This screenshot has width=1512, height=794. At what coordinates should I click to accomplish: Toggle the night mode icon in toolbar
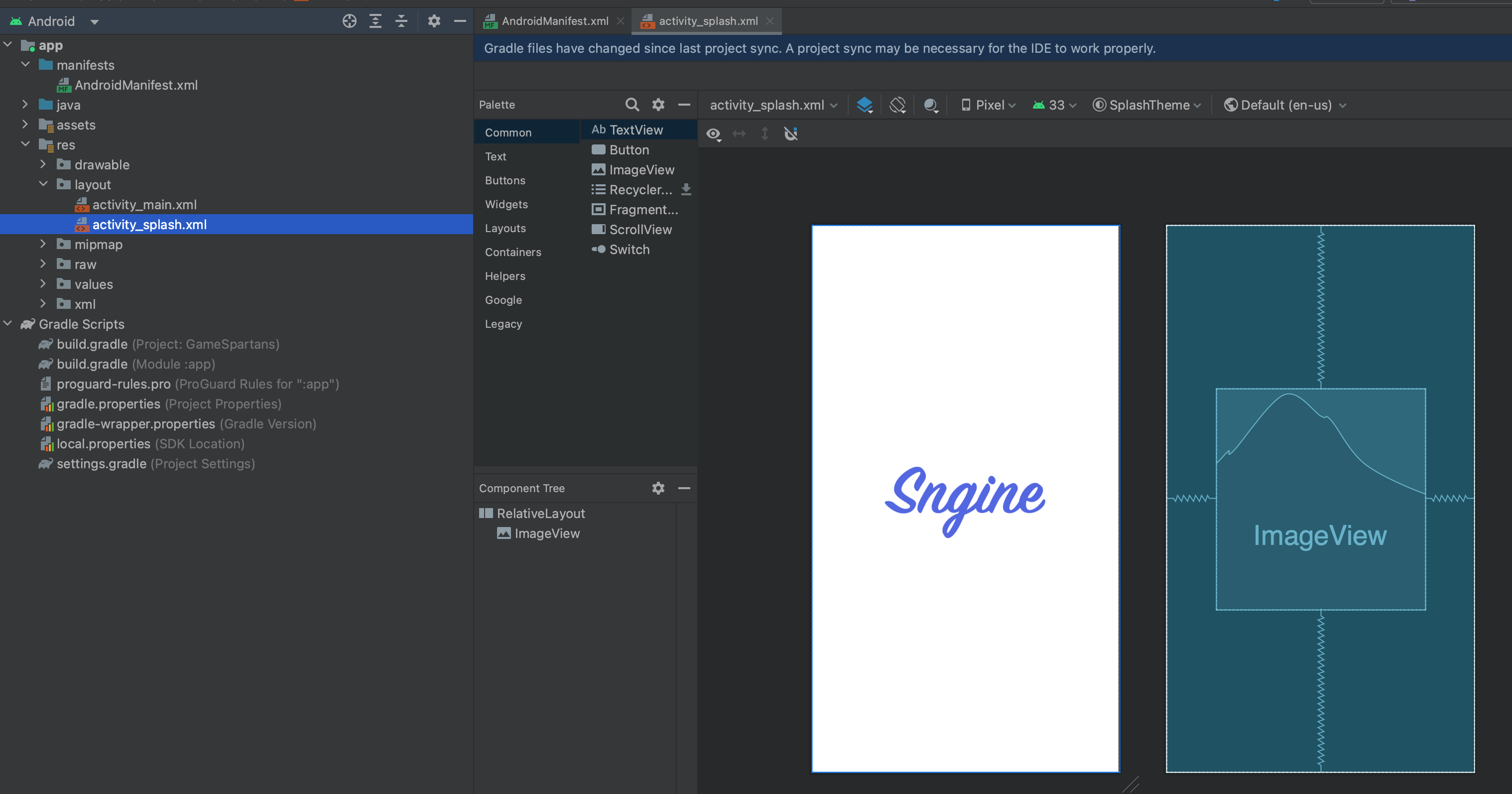point(930,105)
